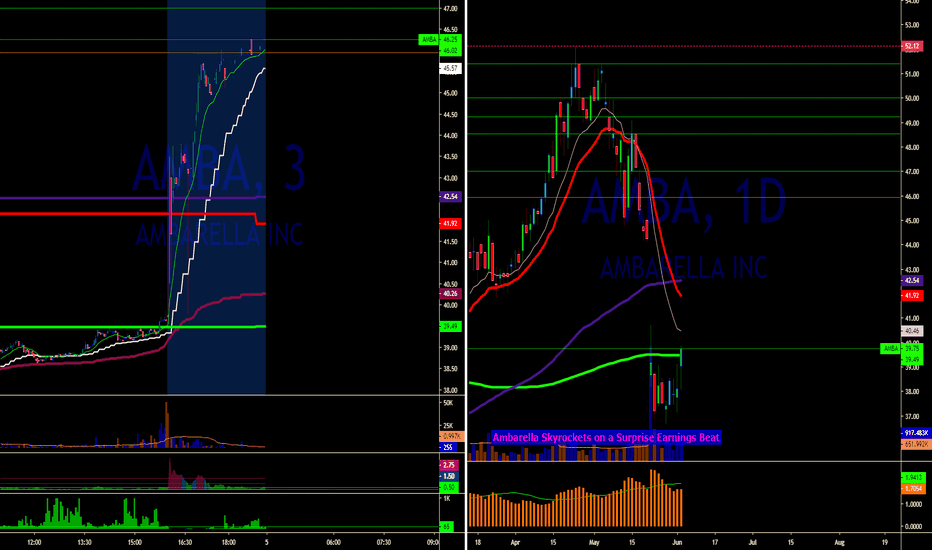Click the green 65 value label
932x550 pixels.
[446, 526]
